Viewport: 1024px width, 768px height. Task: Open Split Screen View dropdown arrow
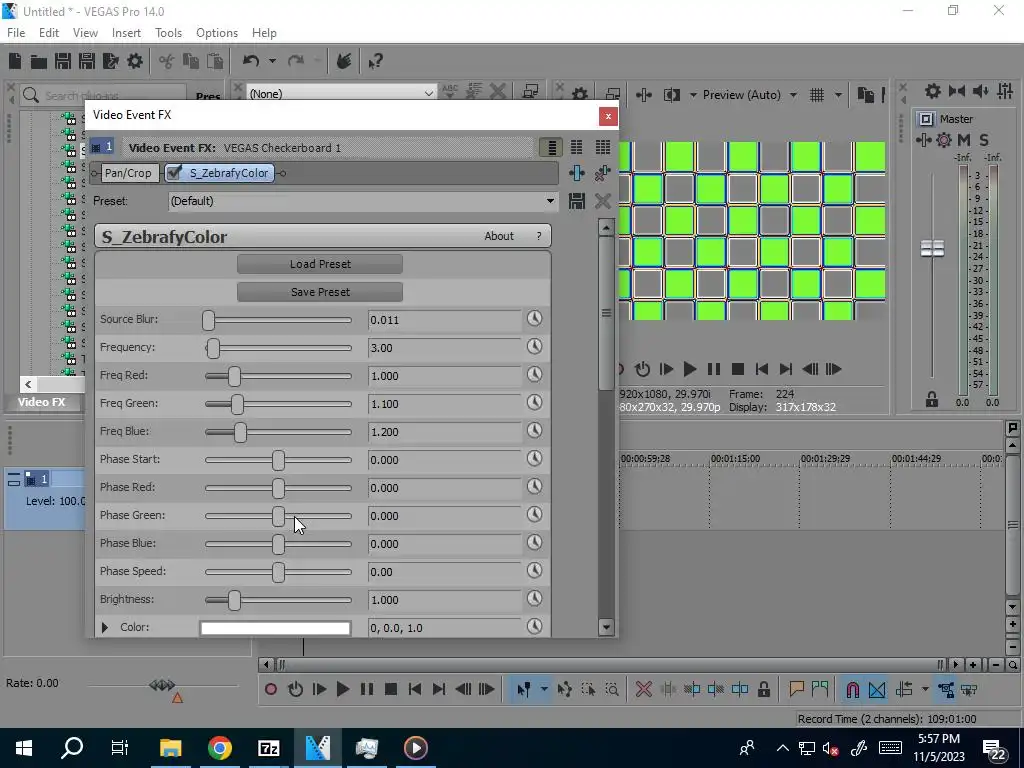coord(693,95)
